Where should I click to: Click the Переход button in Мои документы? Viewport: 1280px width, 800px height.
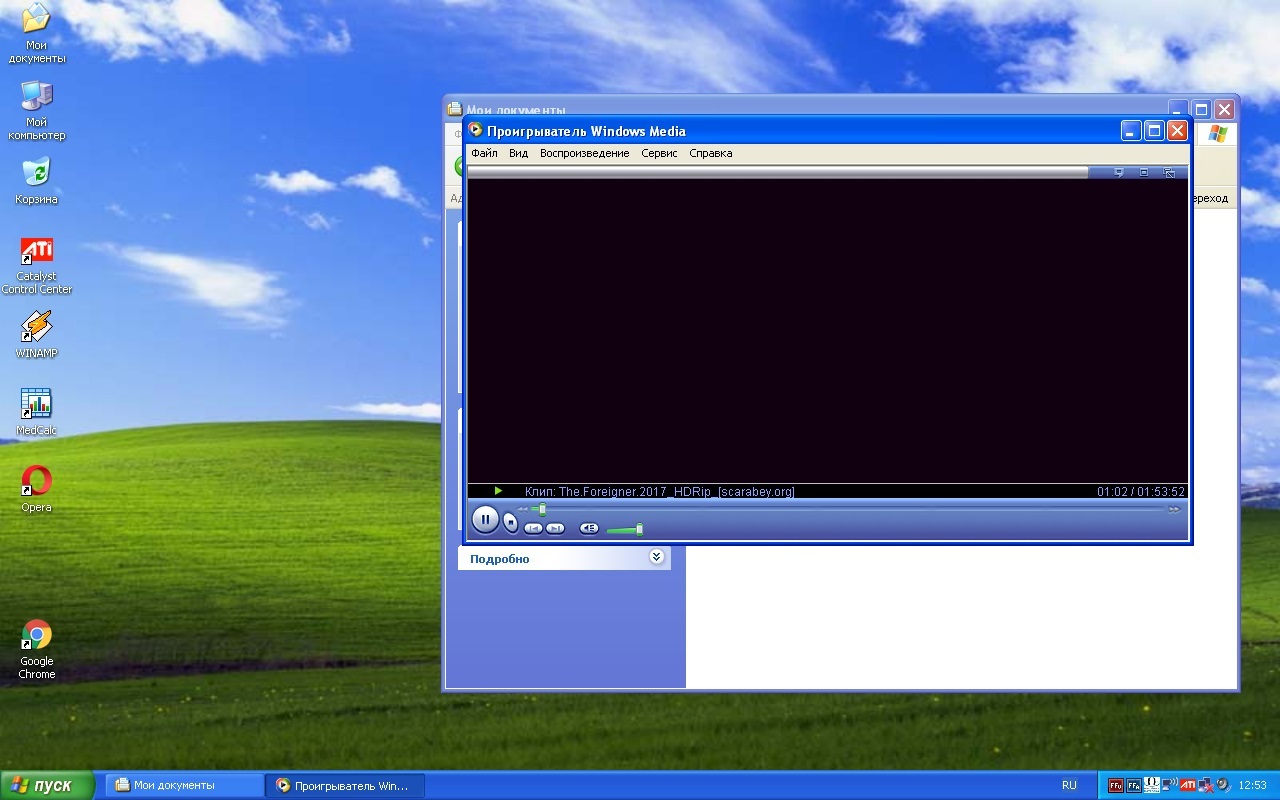[1210, 198]
